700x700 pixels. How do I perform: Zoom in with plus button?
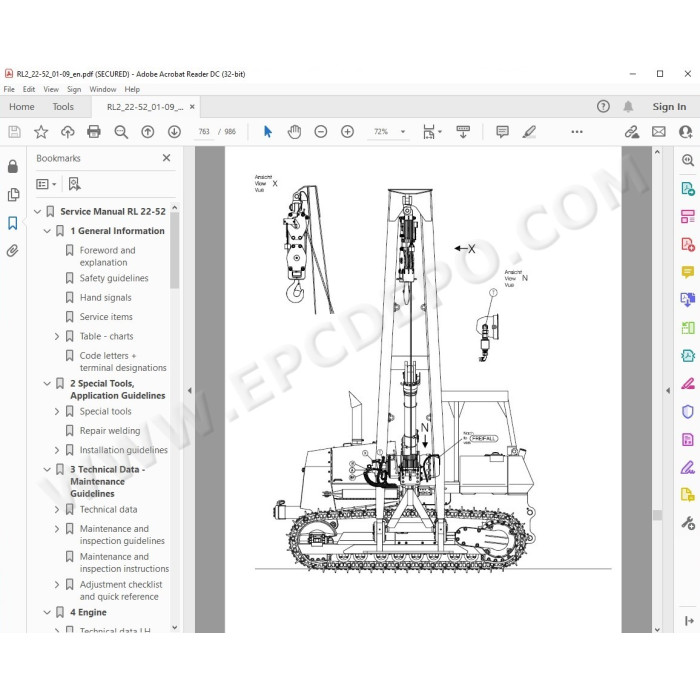point(347,132)
